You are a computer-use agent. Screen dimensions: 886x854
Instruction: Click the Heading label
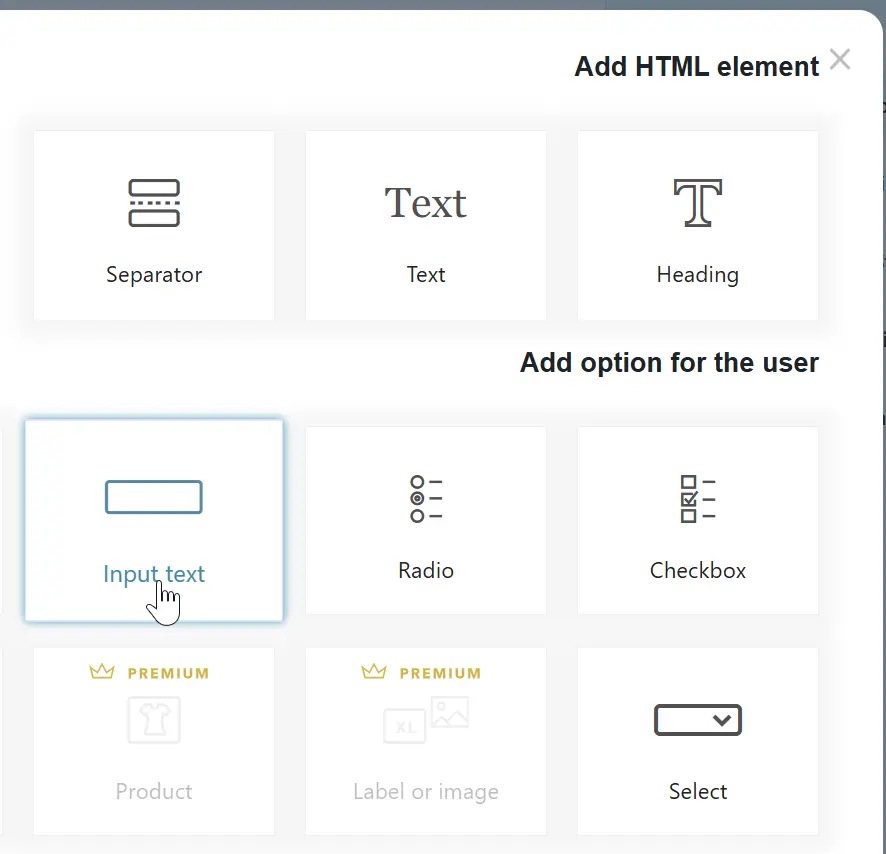pyautogui.click(x=698, y=275)
